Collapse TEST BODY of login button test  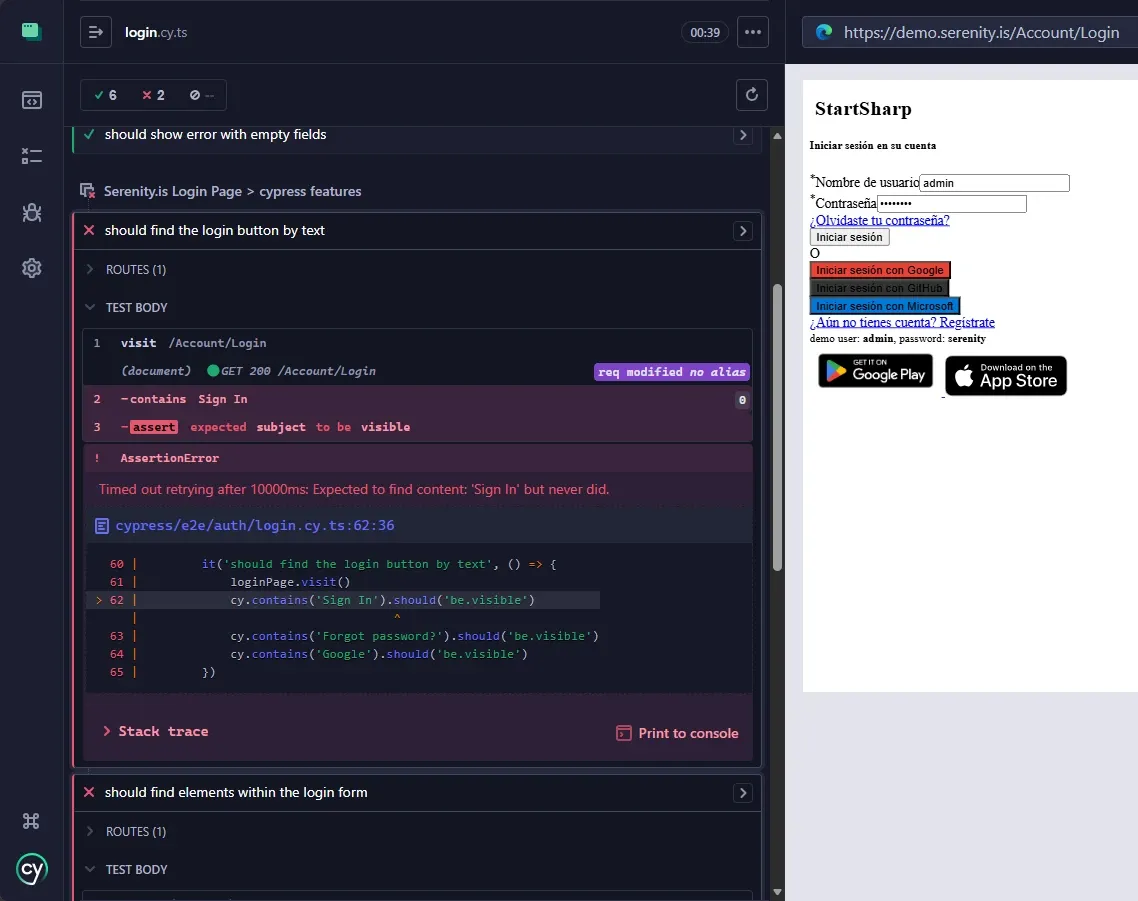pos(136,308)
